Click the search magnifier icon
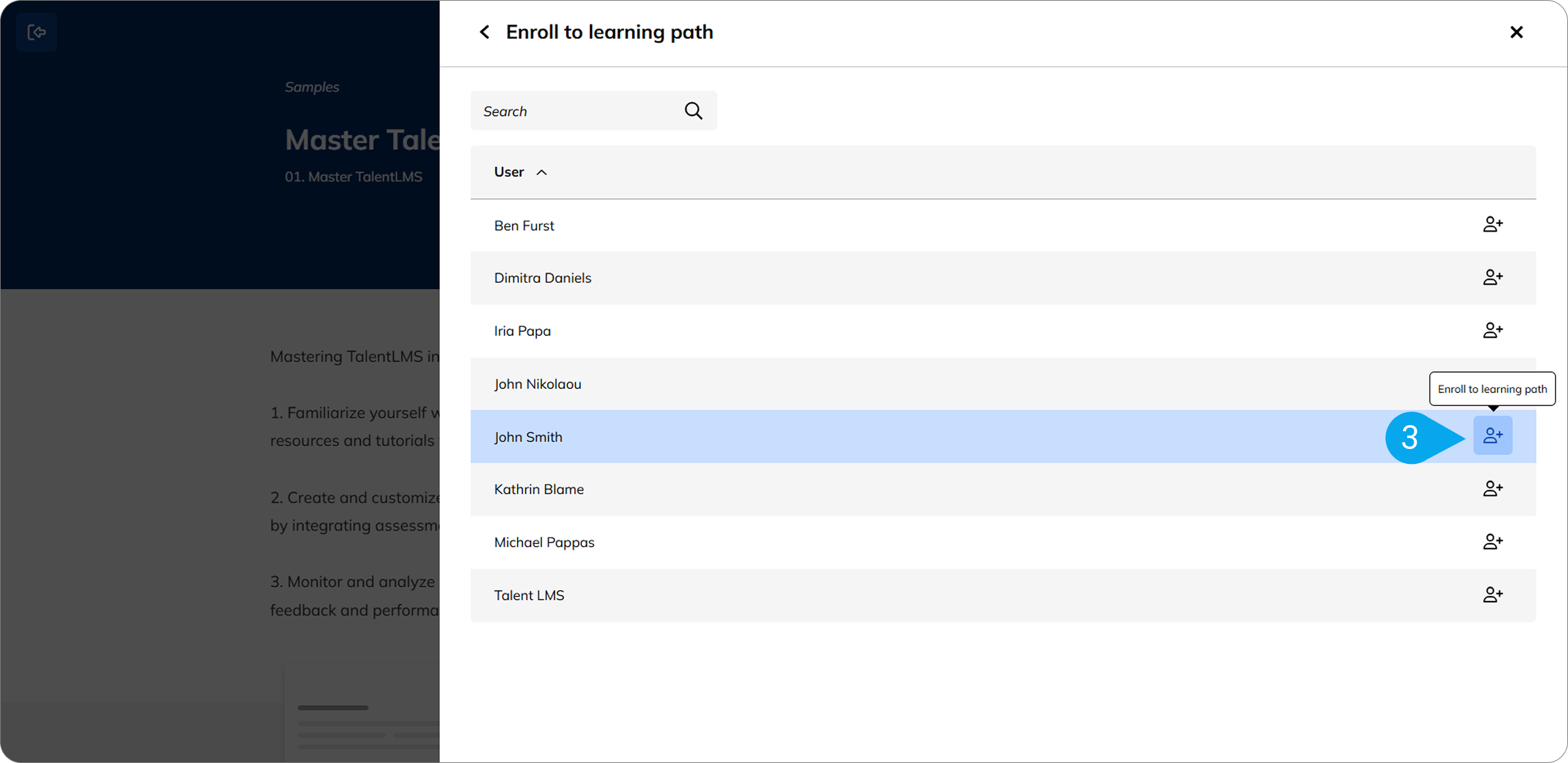The height and width of the screenshot is (763, 1568). [693, 111]
